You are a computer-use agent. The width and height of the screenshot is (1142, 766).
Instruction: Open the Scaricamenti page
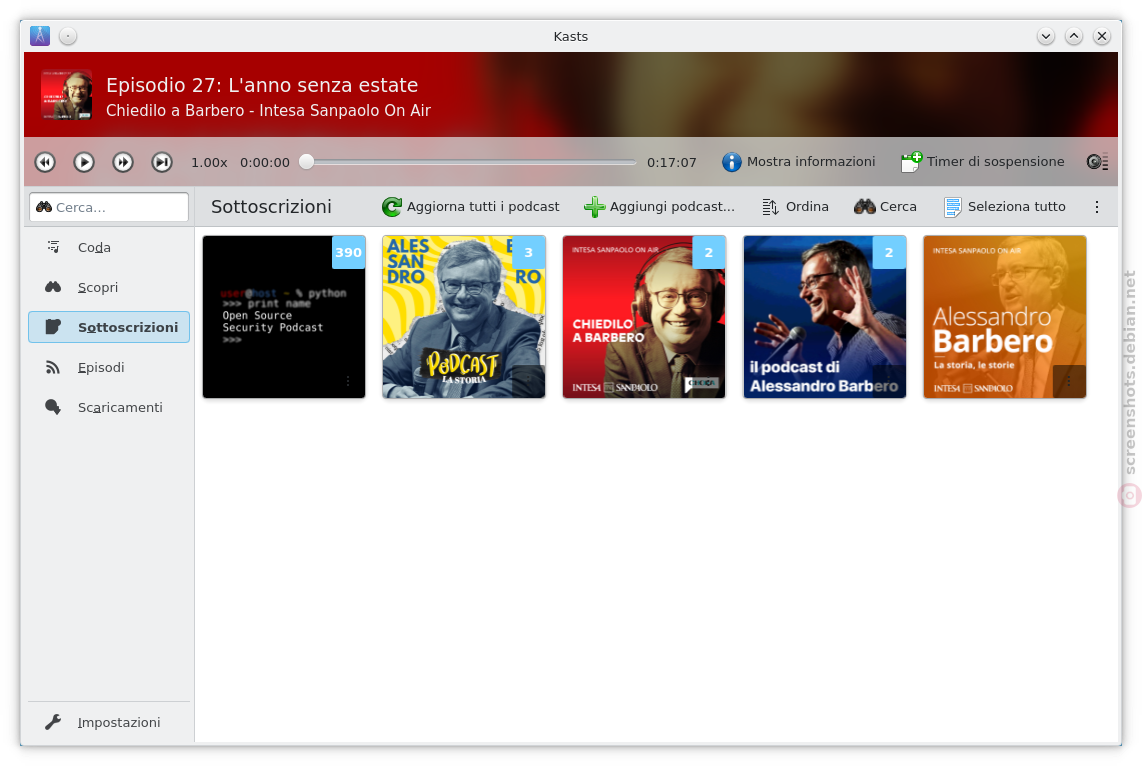pos(109,407)
